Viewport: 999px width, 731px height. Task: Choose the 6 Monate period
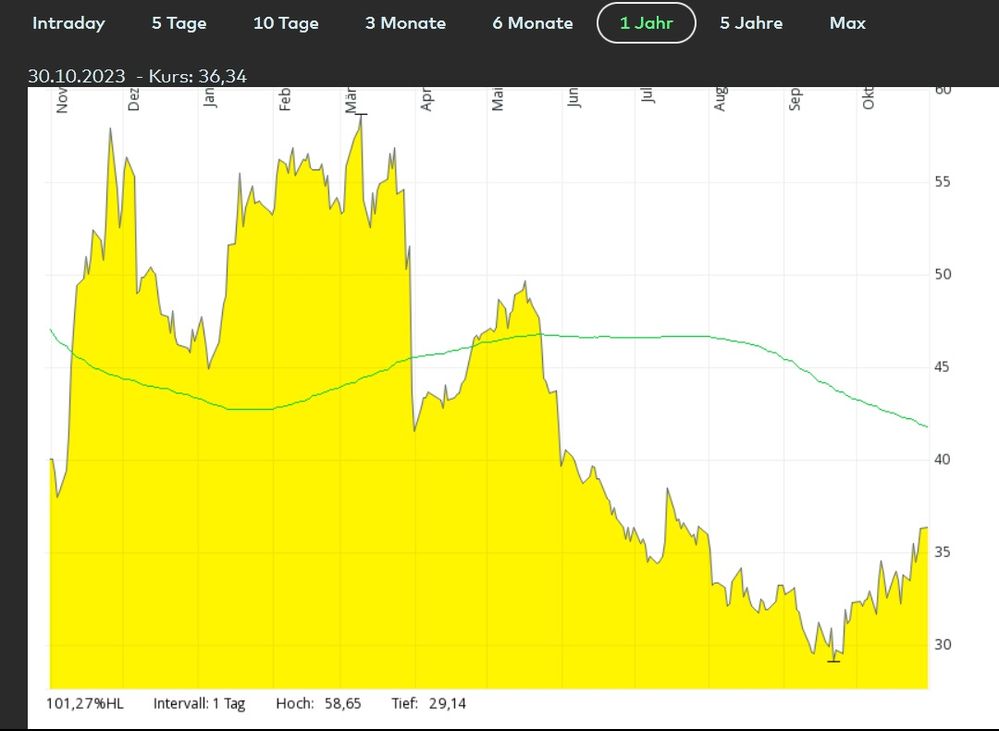(533, 23)
